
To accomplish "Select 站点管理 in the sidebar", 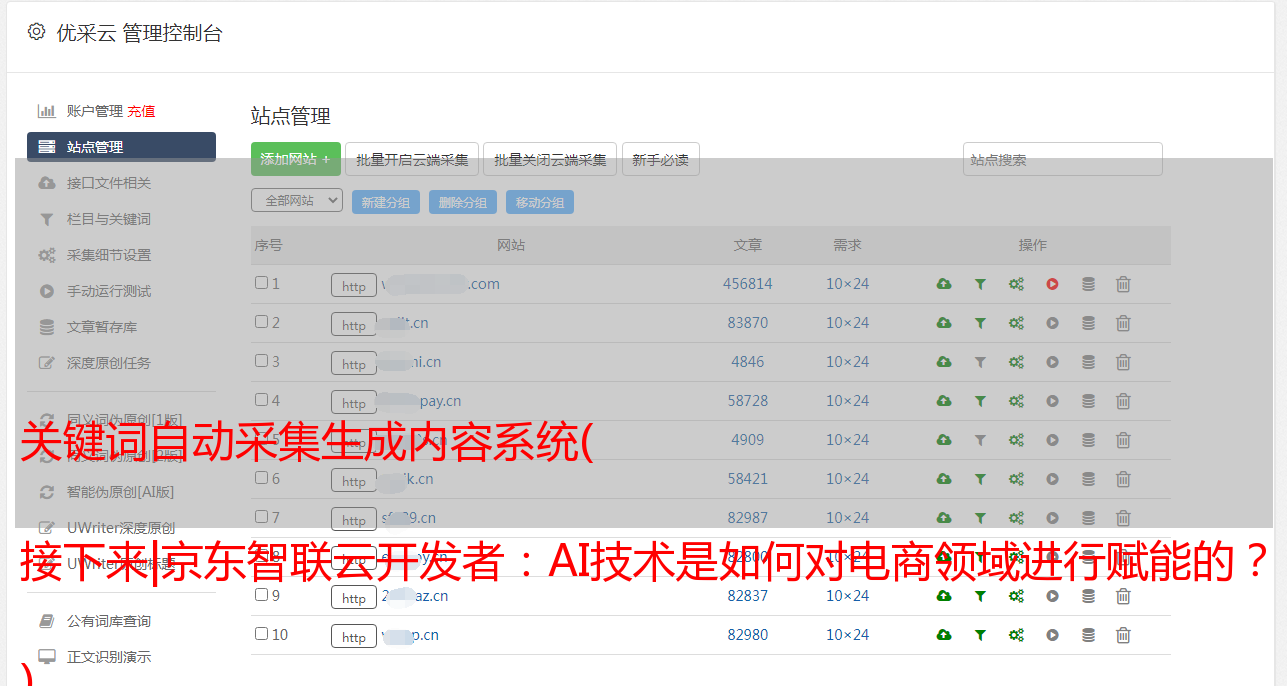I will point(121,147).
